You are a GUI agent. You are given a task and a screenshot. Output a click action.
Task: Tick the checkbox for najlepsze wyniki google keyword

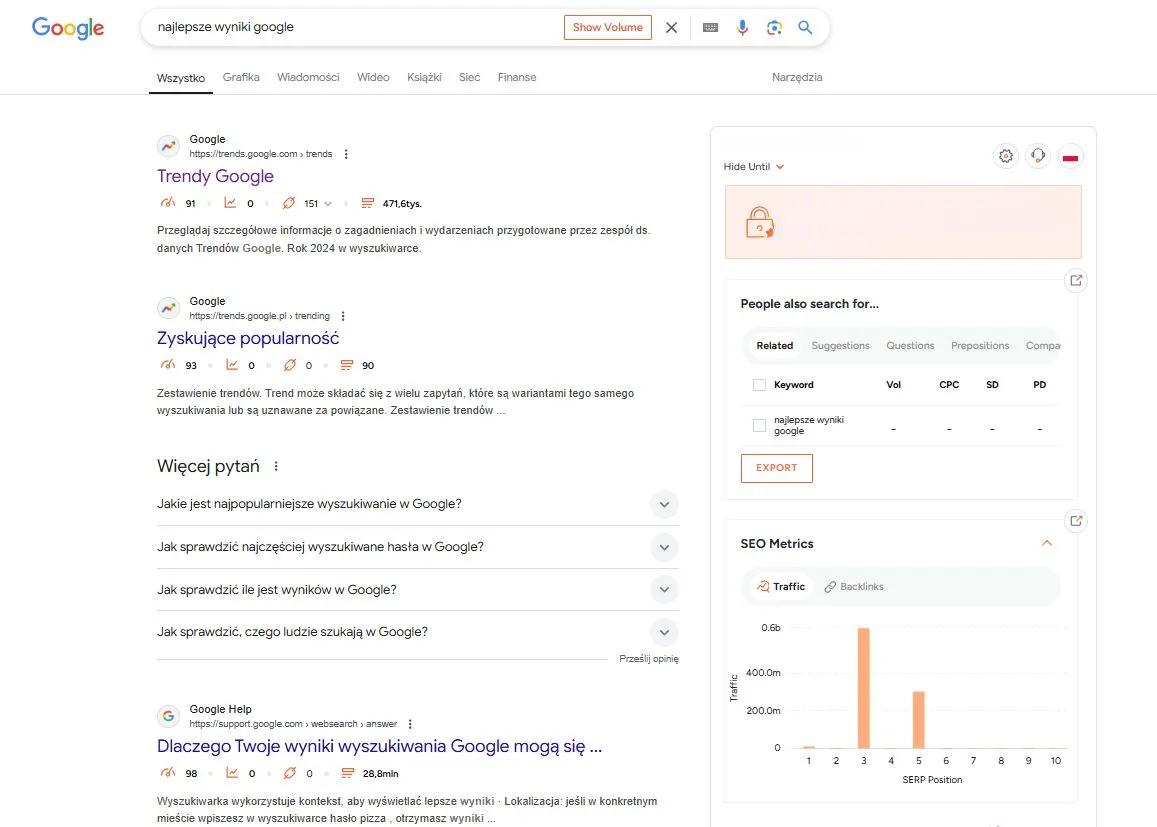[759, 426]
